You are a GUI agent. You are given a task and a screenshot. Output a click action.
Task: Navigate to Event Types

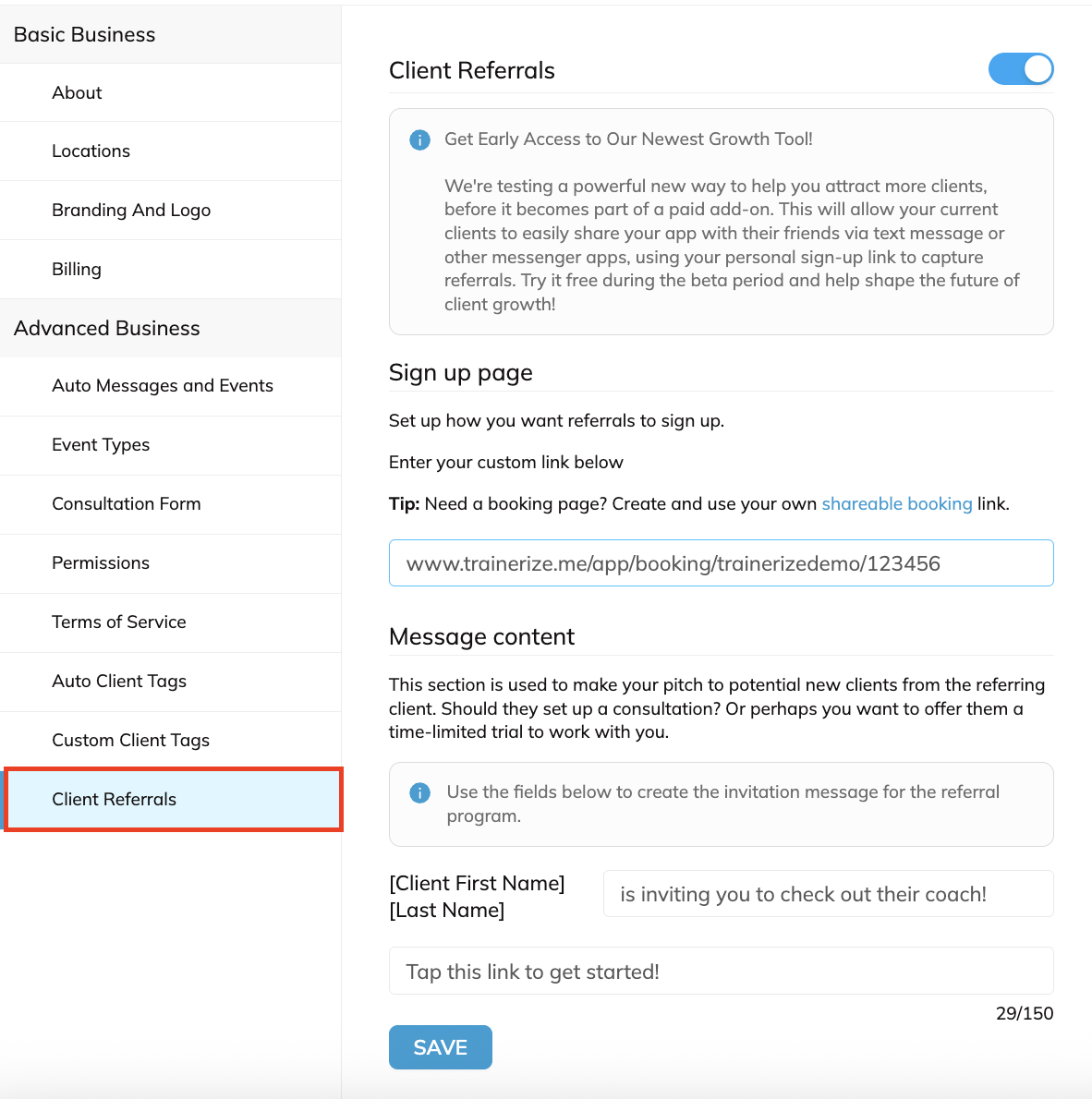[x=101, y=445]
